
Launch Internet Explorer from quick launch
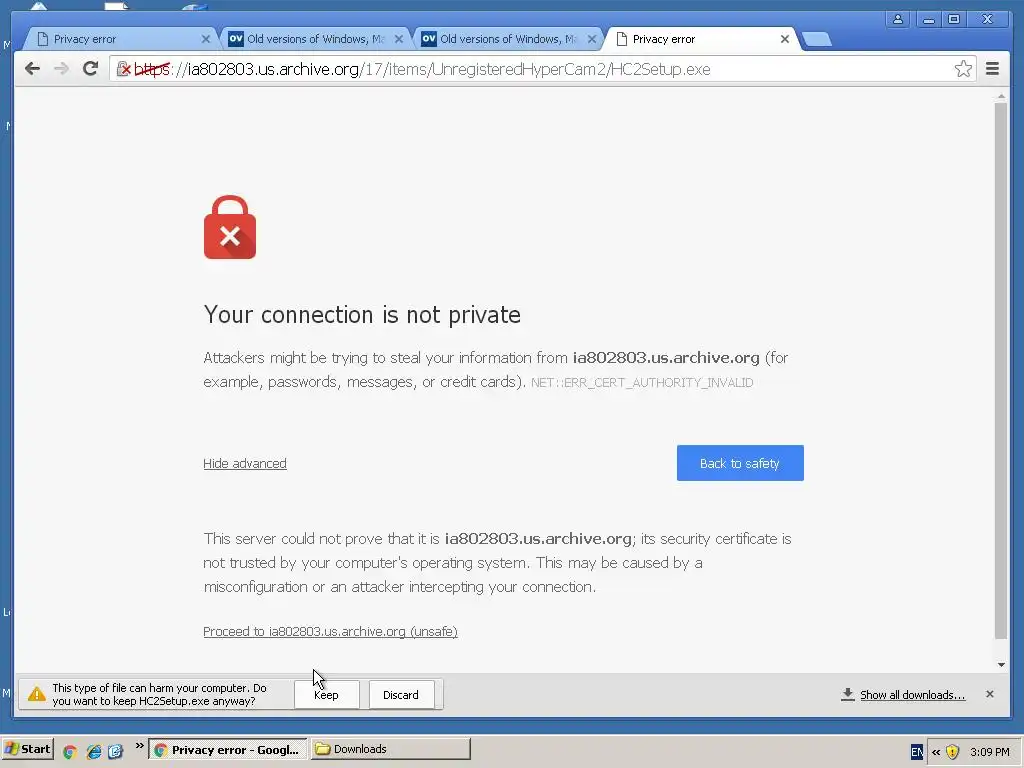[94, 752]
